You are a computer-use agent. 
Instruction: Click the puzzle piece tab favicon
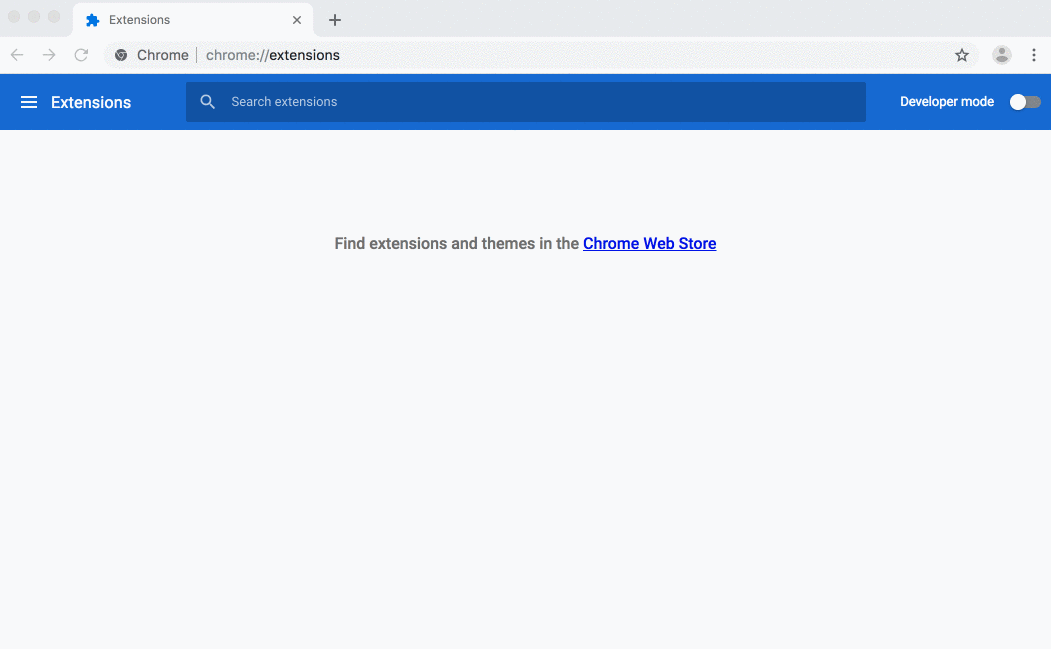[x=92, y=20]
